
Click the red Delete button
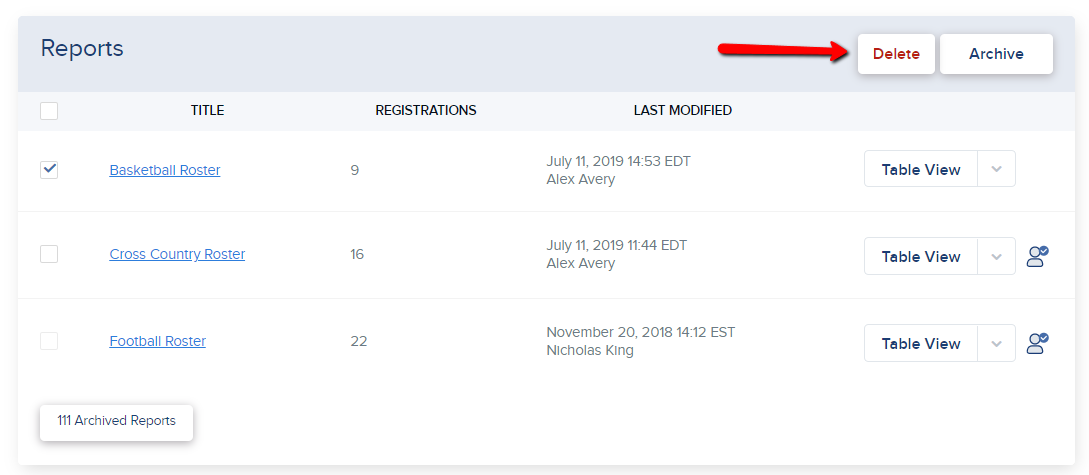click(896, 54)
